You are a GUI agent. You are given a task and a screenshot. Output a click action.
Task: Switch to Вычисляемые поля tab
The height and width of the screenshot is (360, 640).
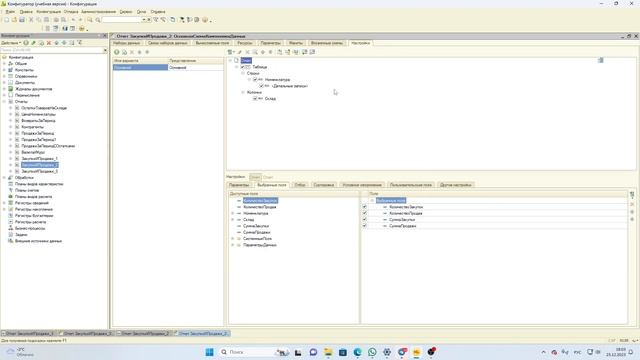[212, 43]
